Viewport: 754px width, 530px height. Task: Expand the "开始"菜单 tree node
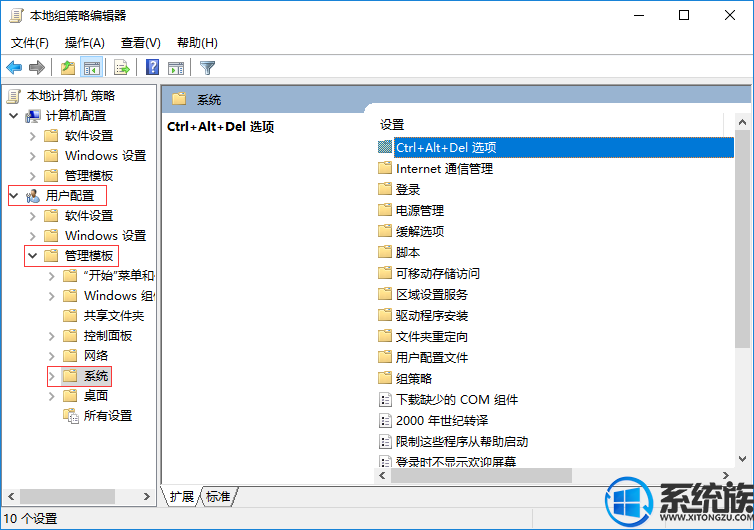[51, 276]
